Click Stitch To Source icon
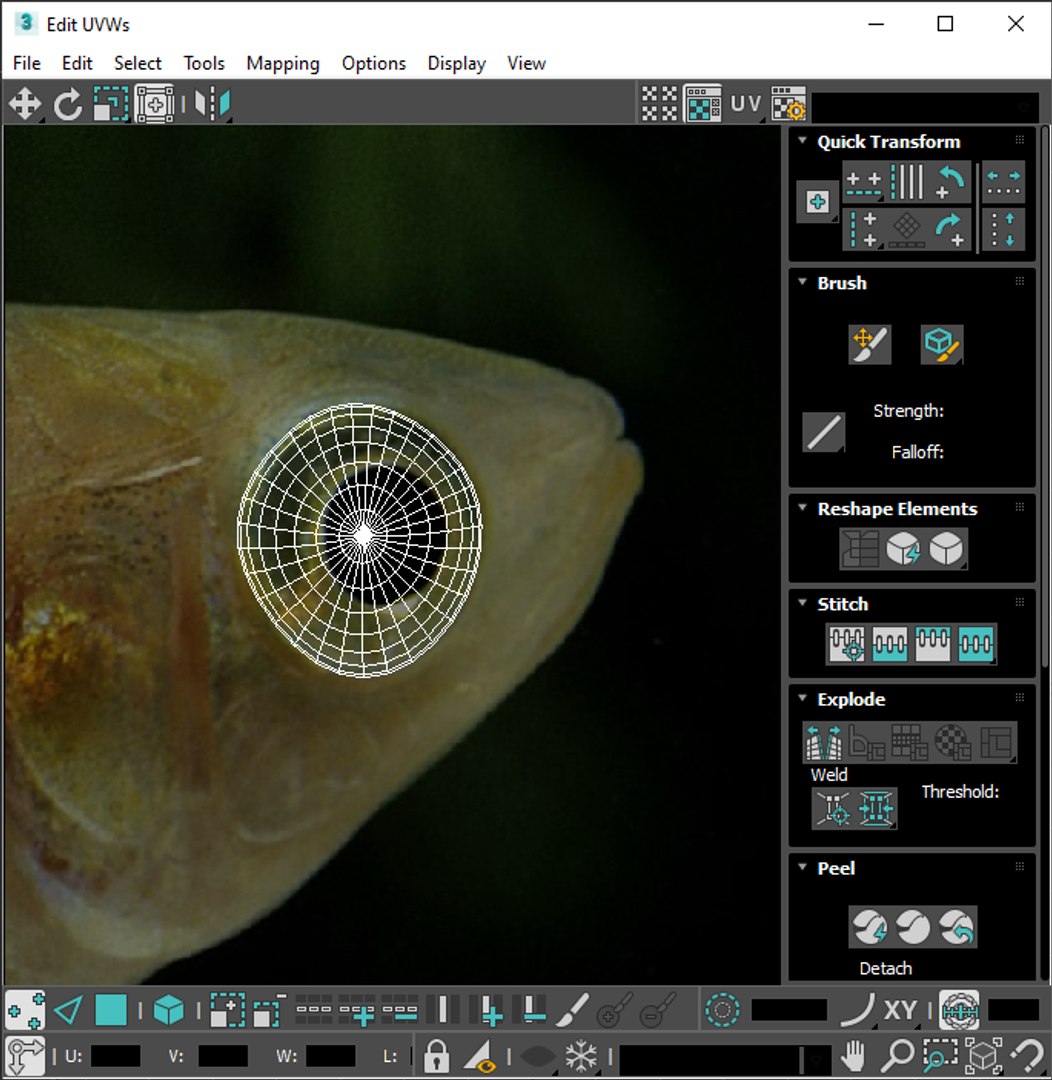1052x1080 pixels. click(933, 644)
